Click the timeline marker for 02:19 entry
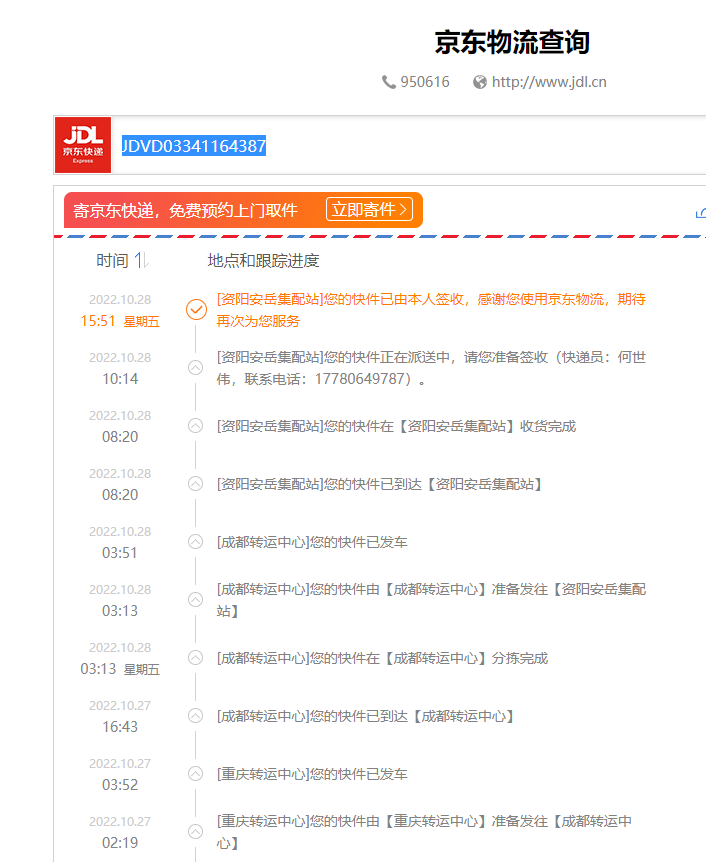 (195, 831)
